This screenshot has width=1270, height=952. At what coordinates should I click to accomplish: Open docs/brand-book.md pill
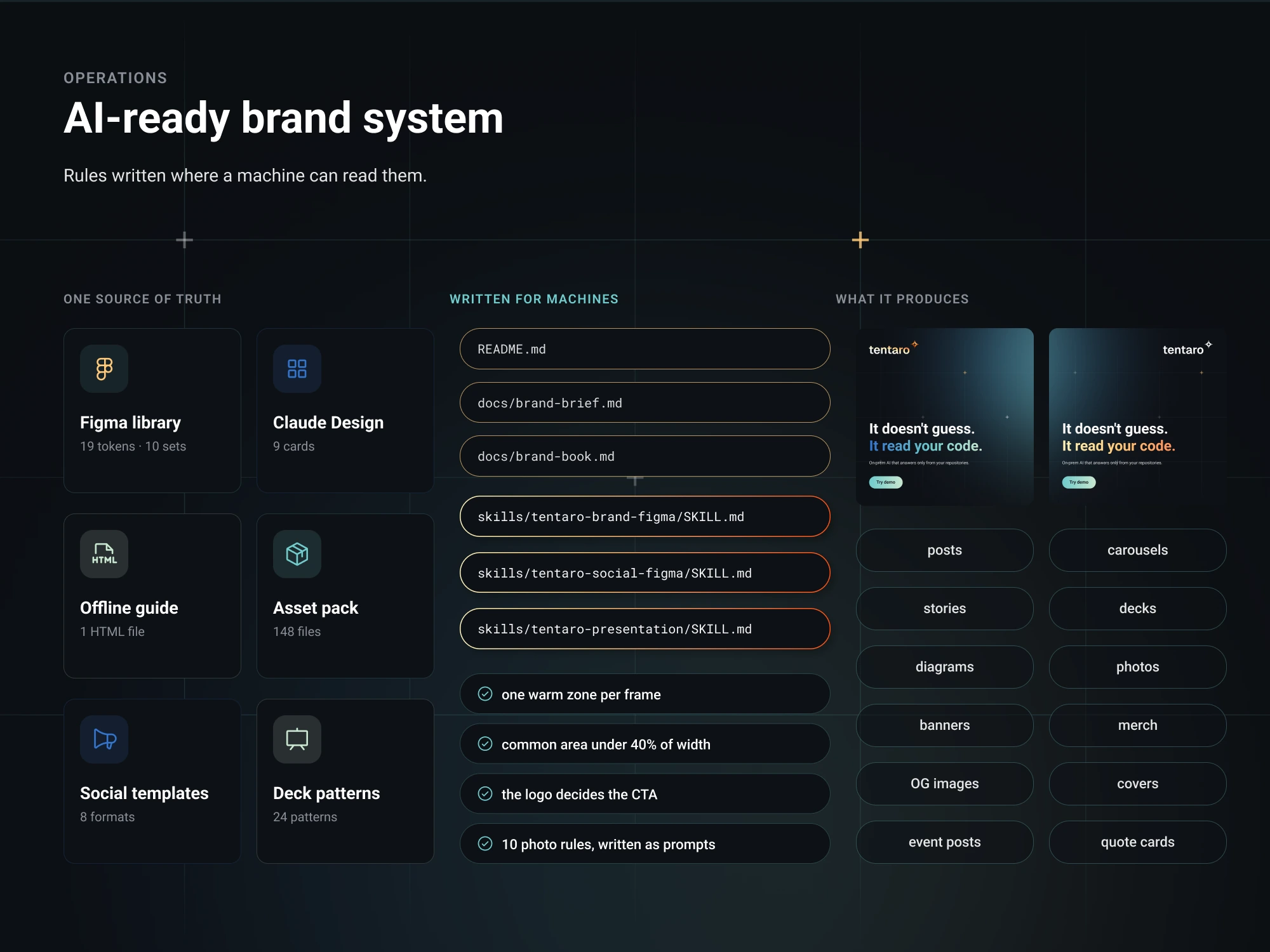[645, 456]
